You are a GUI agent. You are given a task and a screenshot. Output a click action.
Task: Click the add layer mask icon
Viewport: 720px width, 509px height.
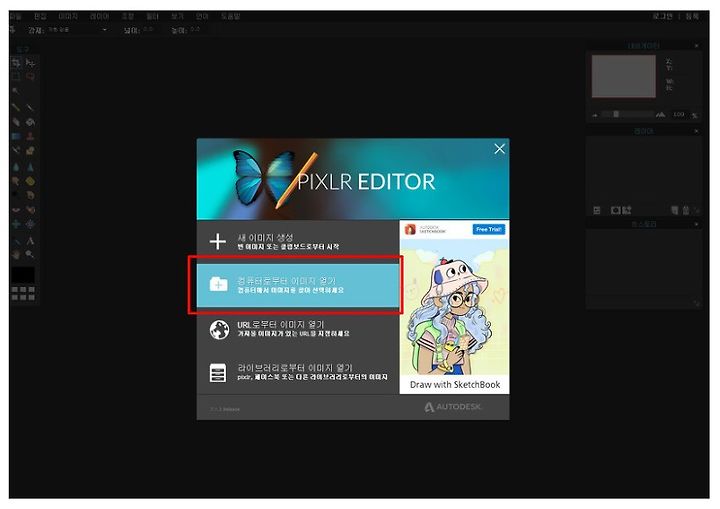[x=615, y=210]
